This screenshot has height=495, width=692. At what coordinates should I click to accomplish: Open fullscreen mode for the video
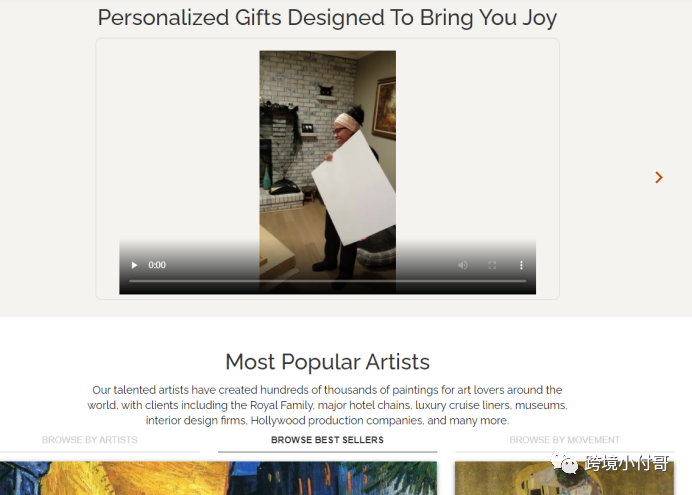click(x=492, y=265)
